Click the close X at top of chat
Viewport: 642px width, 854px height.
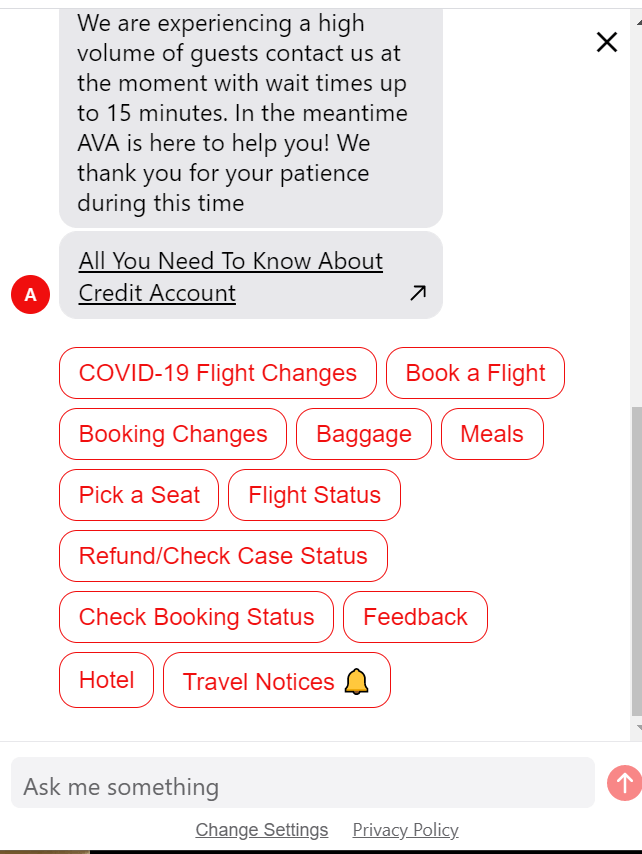tap(606, 42)
